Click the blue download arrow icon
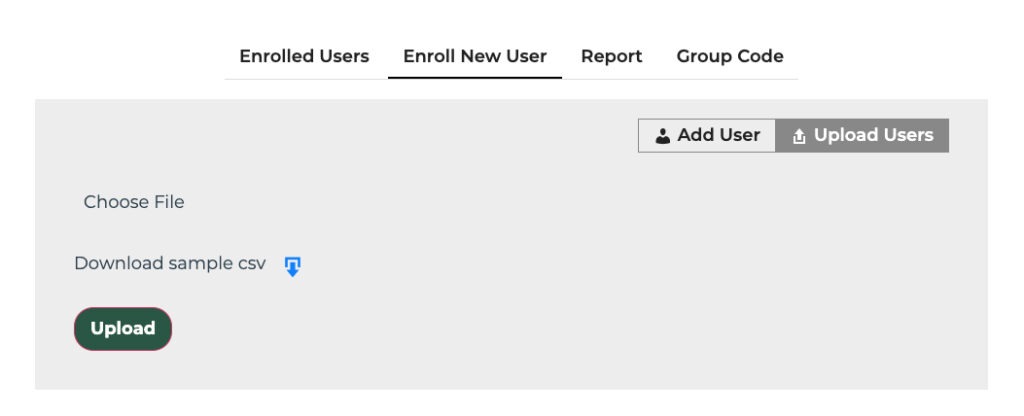1024x416 pixels. [x=293, y=266]
